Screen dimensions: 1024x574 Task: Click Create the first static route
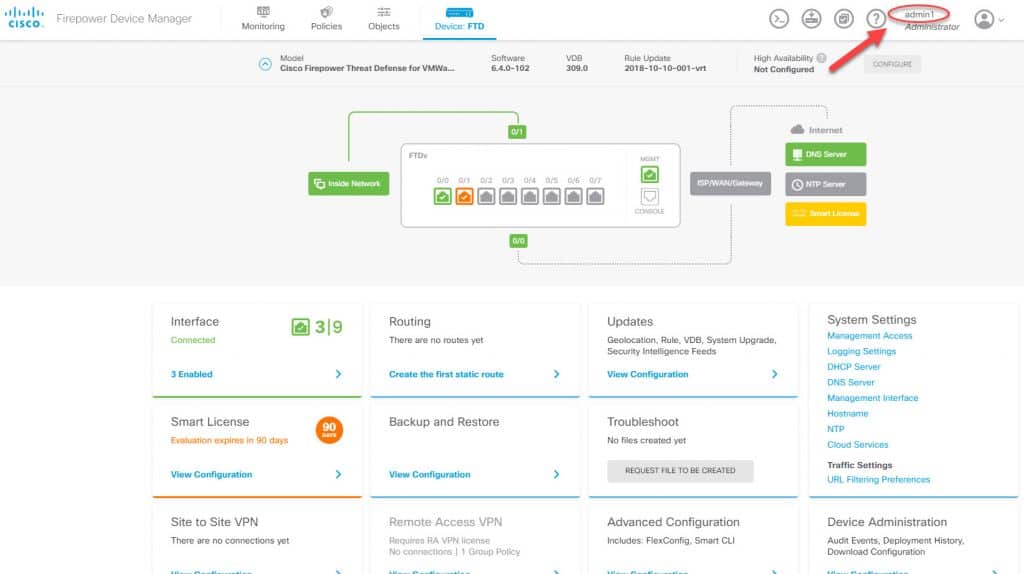point(446,374)
